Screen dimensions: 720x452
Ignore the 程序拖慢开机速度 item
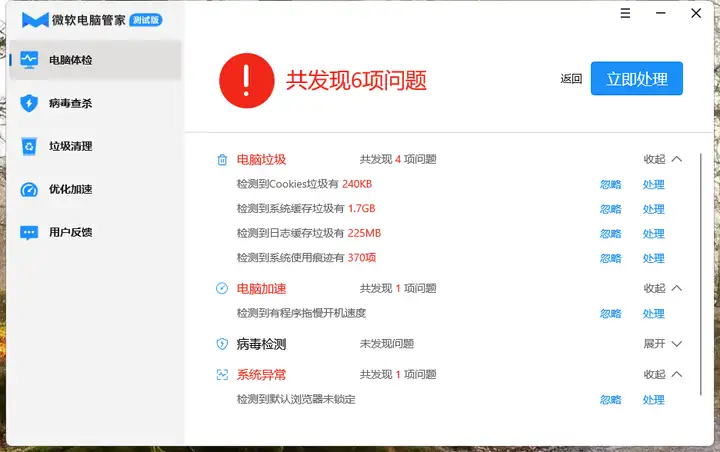pyautogui.click(x=611, y=314)
